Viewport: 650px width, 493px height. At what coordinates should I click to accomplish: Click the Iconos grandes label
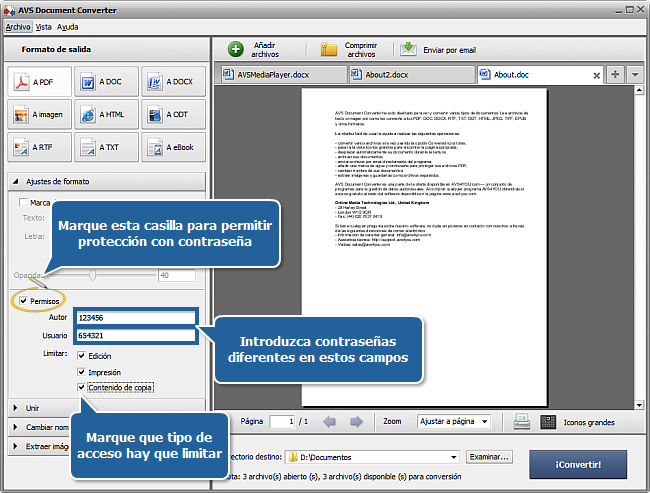tap(589, 423)
